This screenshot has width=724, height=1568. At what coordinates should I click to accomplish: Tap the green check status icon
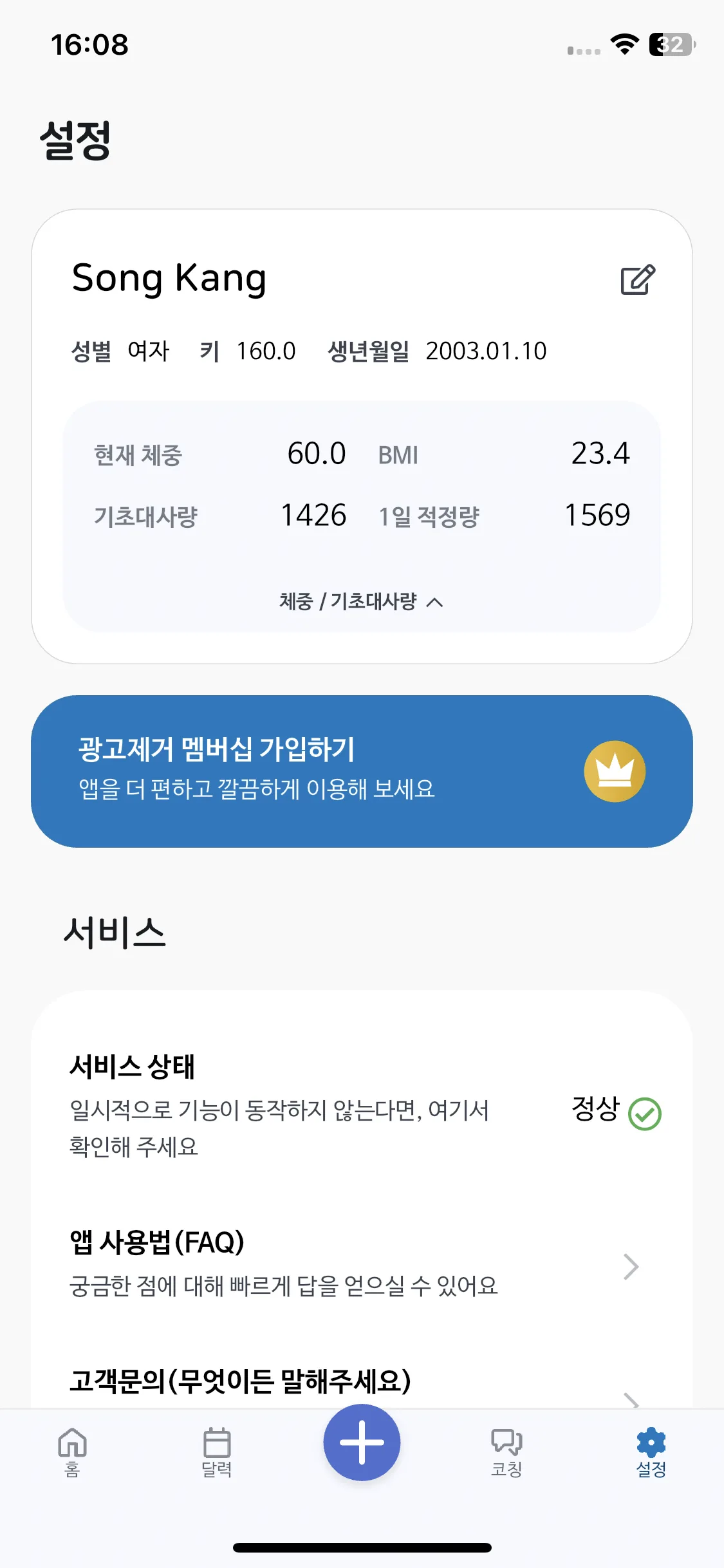click(x=644, y=1114)
